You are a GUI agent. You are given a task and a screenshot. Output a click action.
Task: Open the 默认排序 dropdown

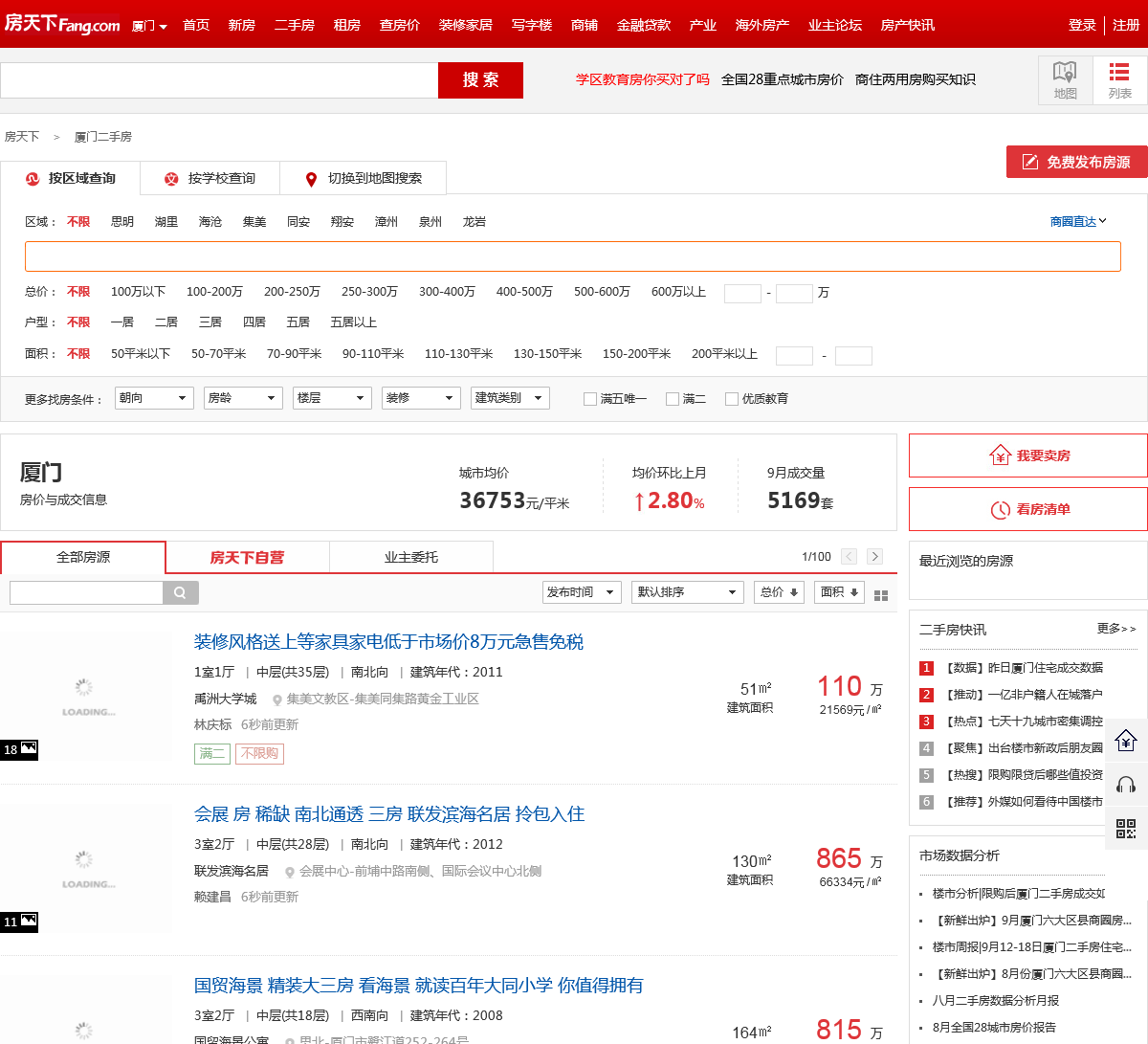point(689,592)
